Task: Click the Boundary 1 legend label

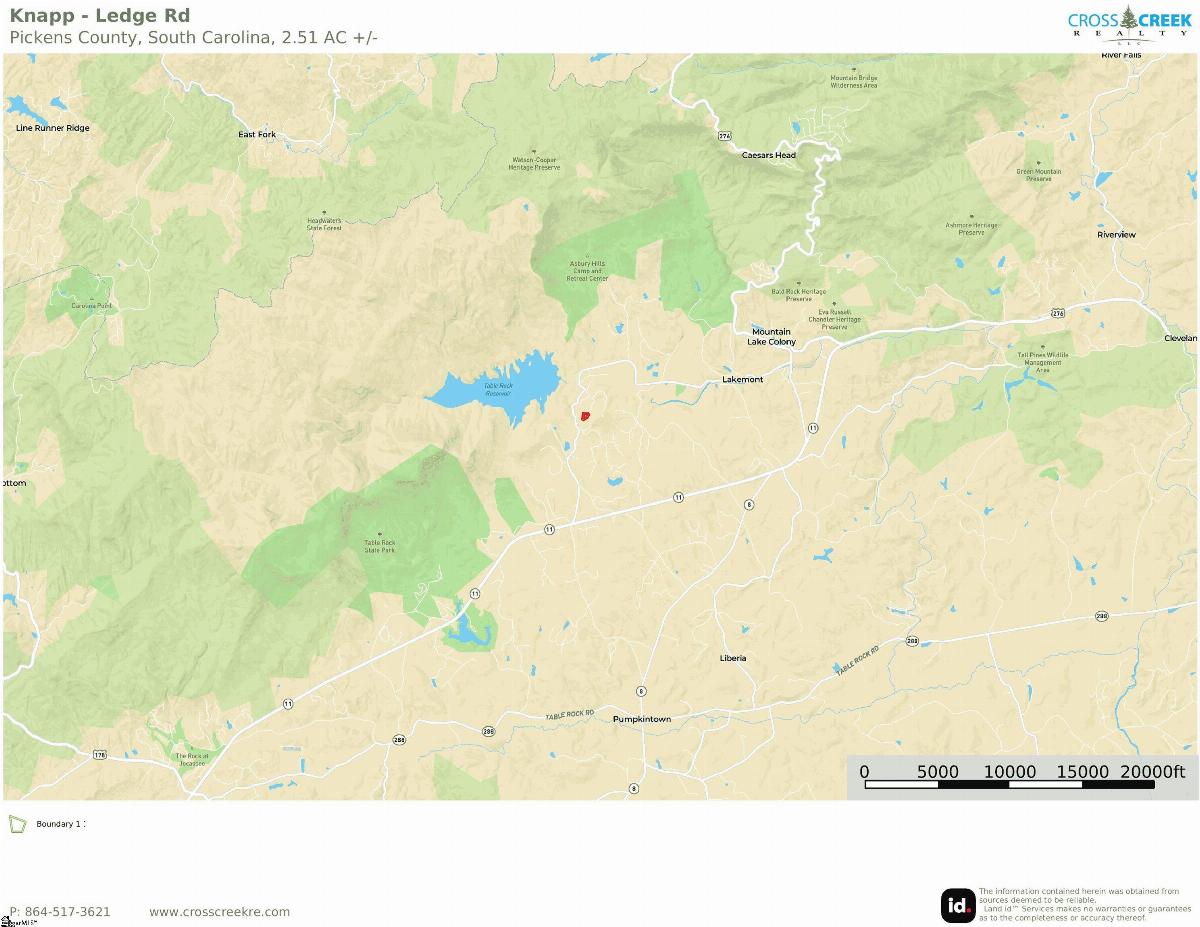Action: click(x=60, y=824)
